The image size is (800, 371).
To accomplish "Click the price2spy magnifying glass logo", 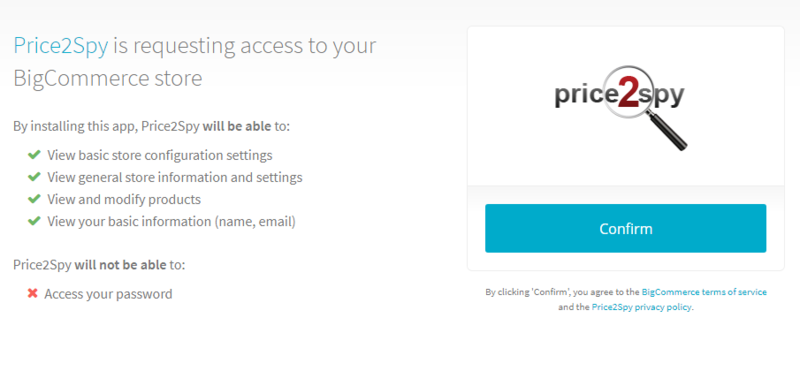I will coord(620,107).
